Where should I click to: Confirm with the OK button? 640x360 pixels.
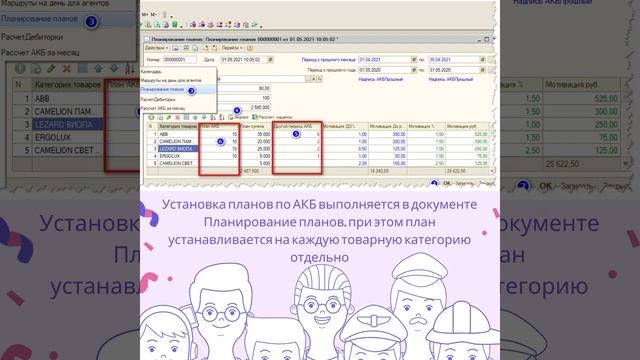(447, 183)
